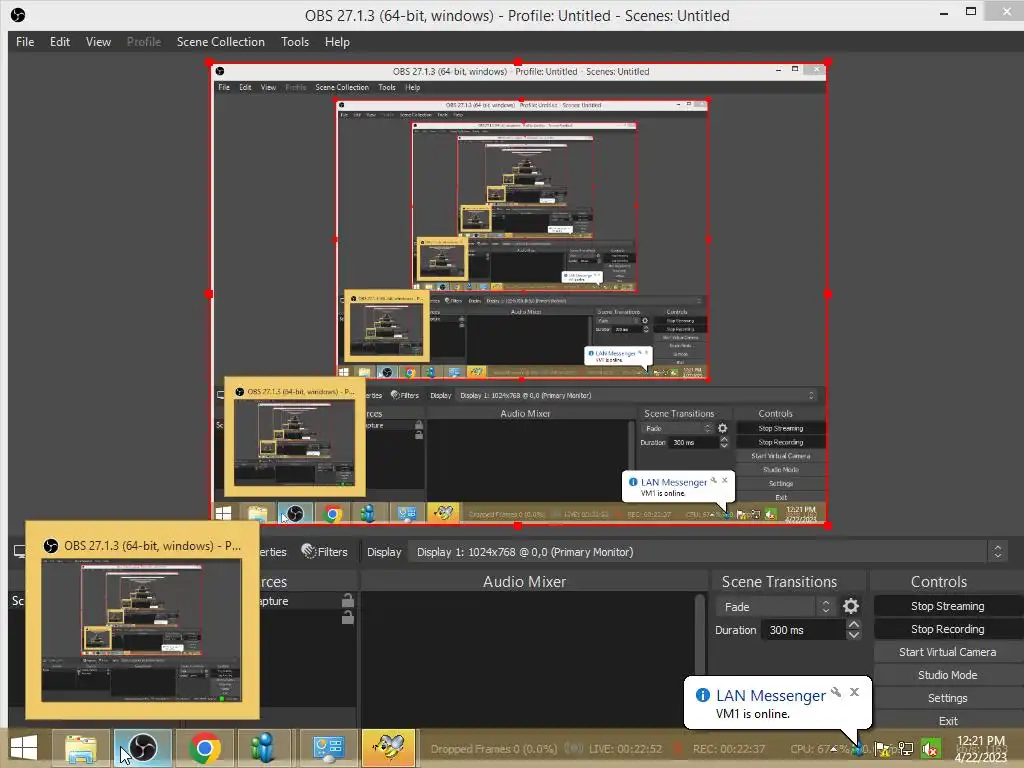Open the File menu
Viewport: 1024px width, 768px height.
[x=25, y=42]
